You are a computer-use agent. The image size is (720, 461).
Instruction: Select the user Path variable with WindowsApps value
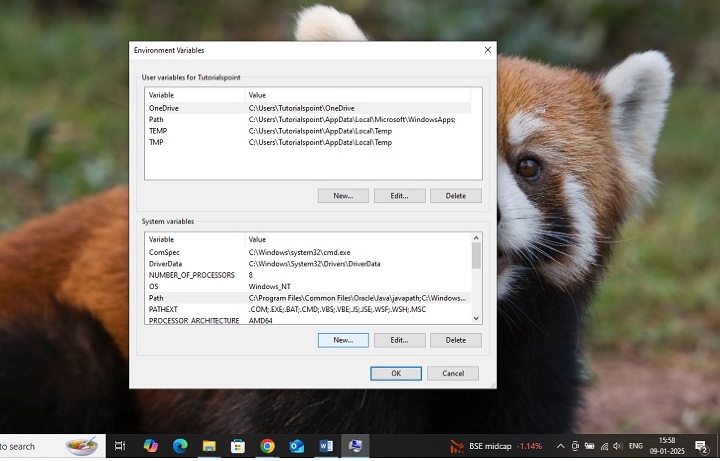(308, 119)
